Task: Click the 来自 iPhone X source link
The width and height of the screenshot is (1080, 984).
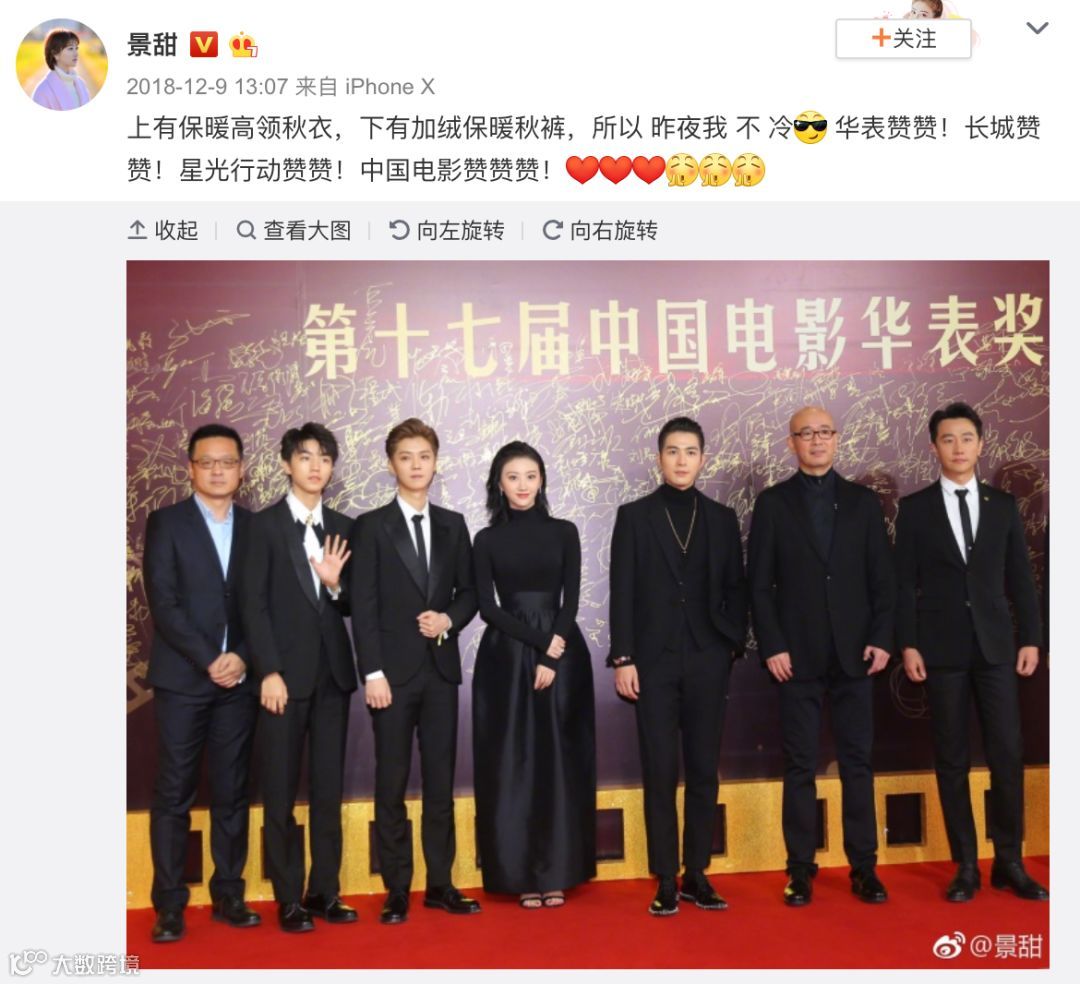Action: click(x=365, y=87)
